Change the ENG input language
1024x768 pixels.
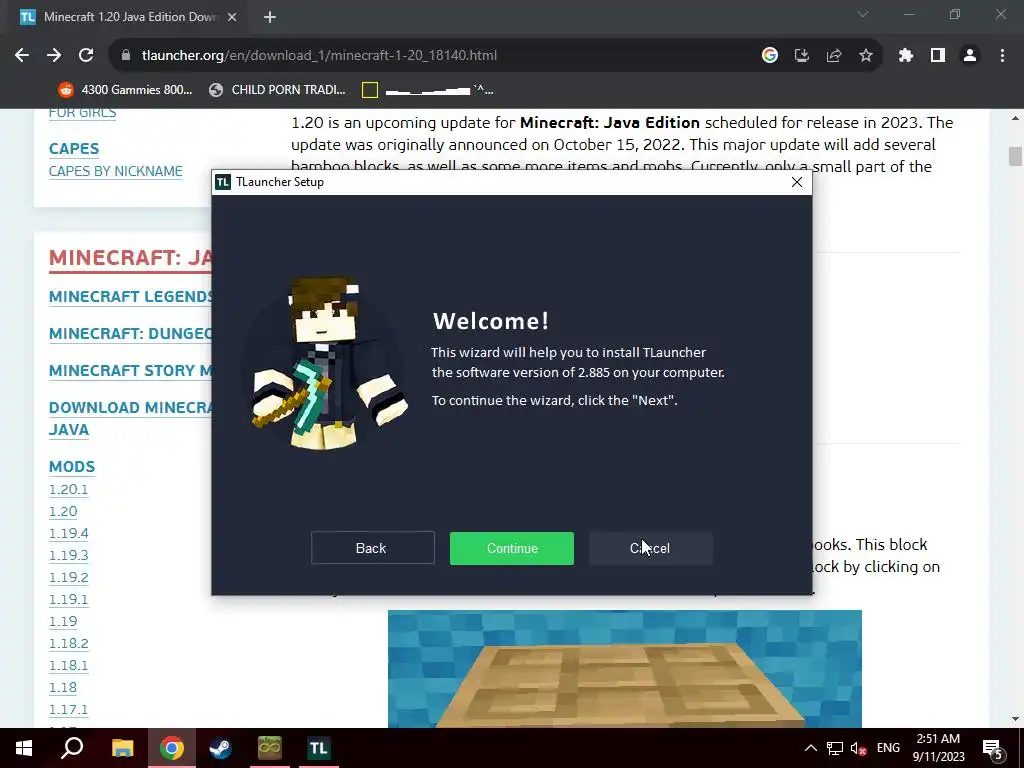click(888, 748)
